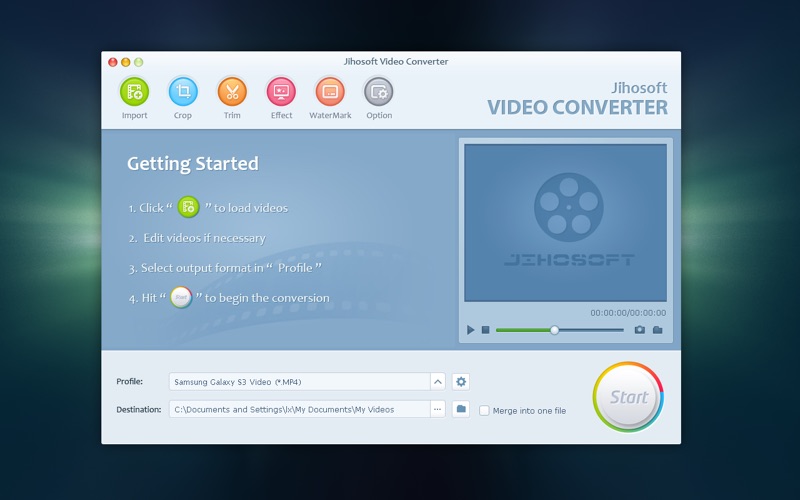Click the Samsung Galaxy S3 Video profile box

(299, 382)
